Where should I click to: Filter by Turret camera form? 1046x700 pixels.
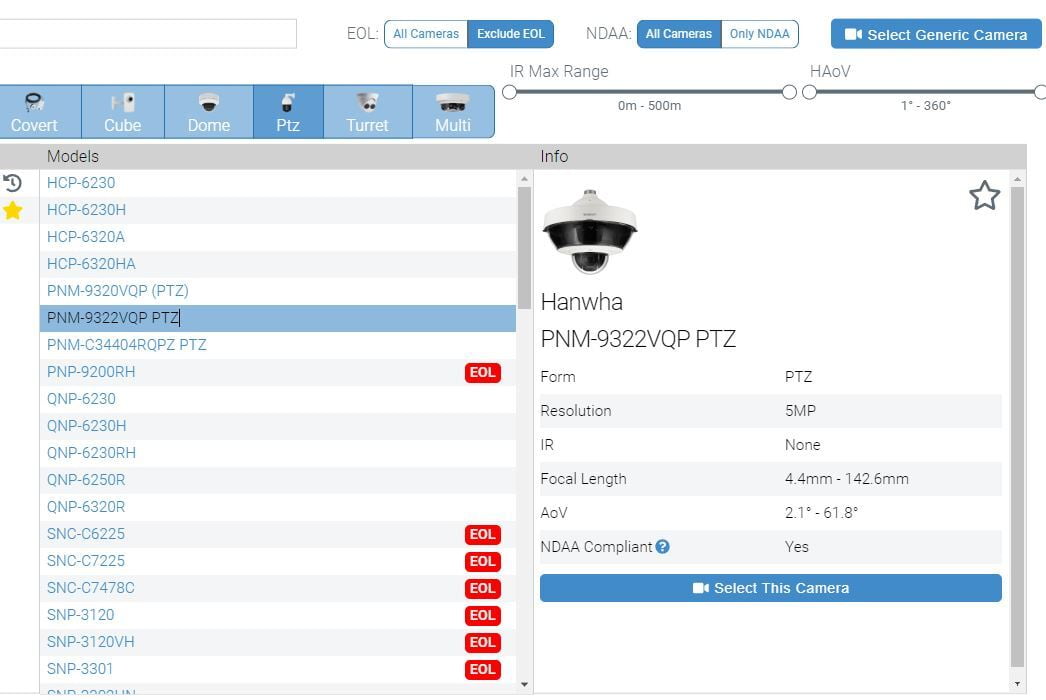[368, 111]
